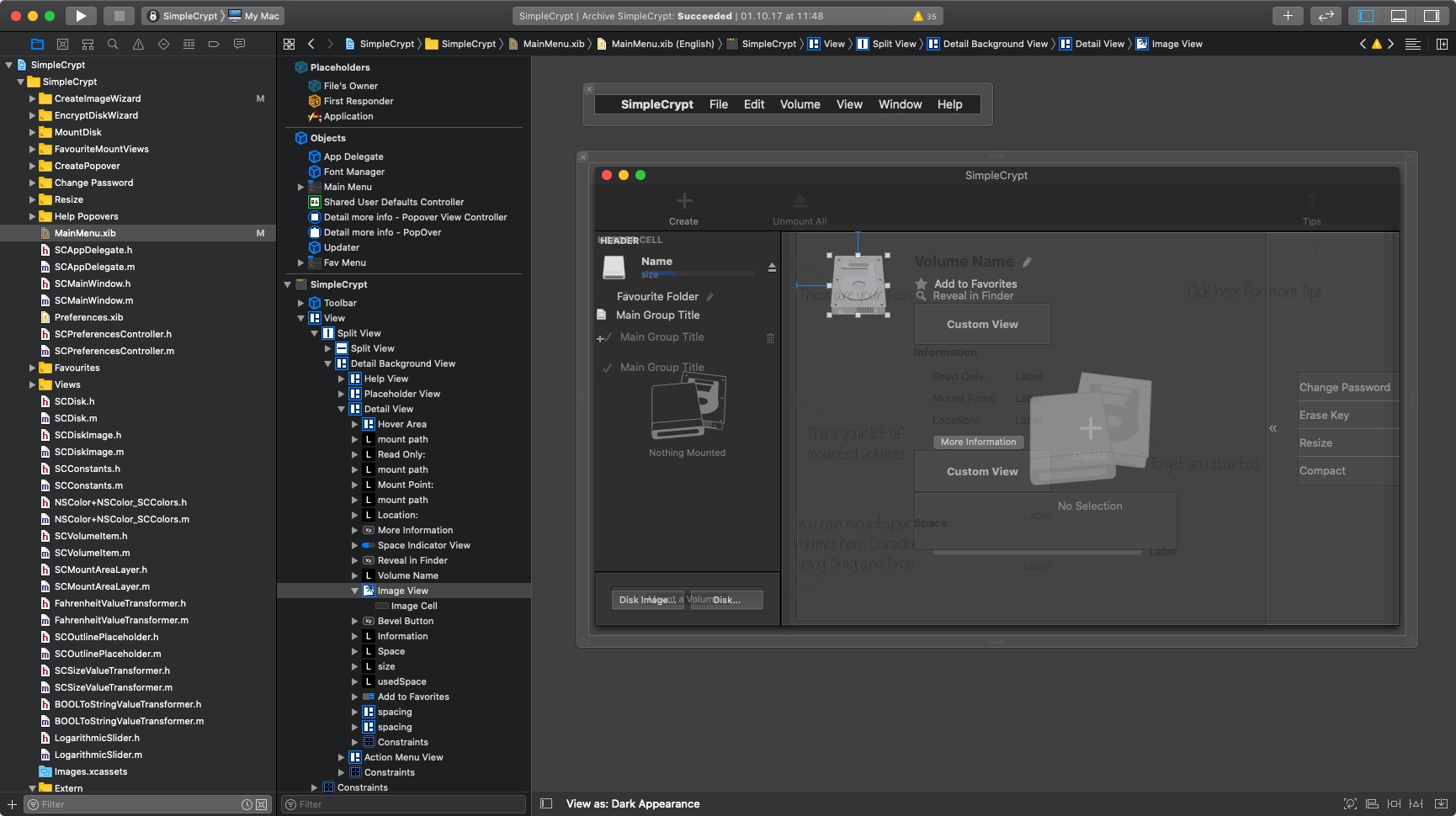Viewport: 1456px width, 816px height.
Task: Open the Symbol navigator tab
Action: coord(88,44)
